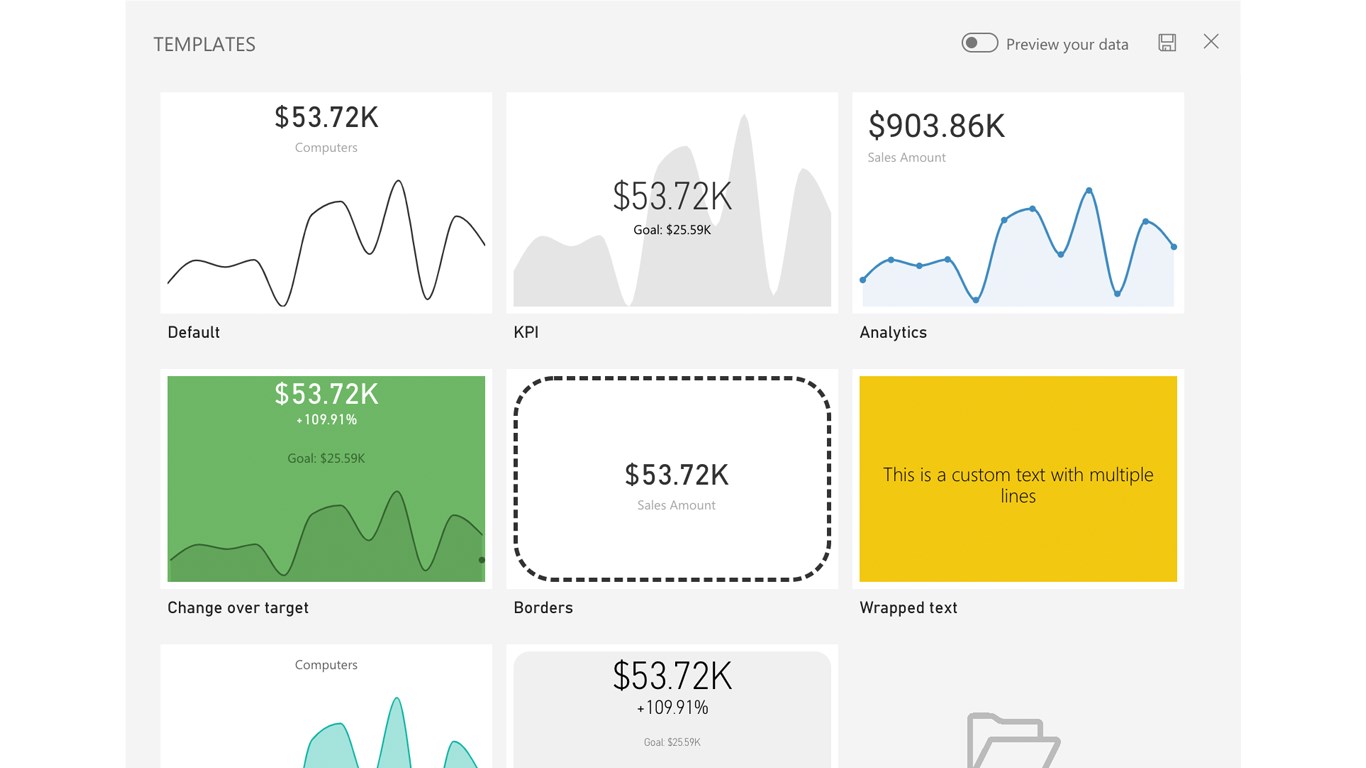Select the gray rounded template with +109.91%
This screenshot has width=1366, height=768.
[672, 706]
